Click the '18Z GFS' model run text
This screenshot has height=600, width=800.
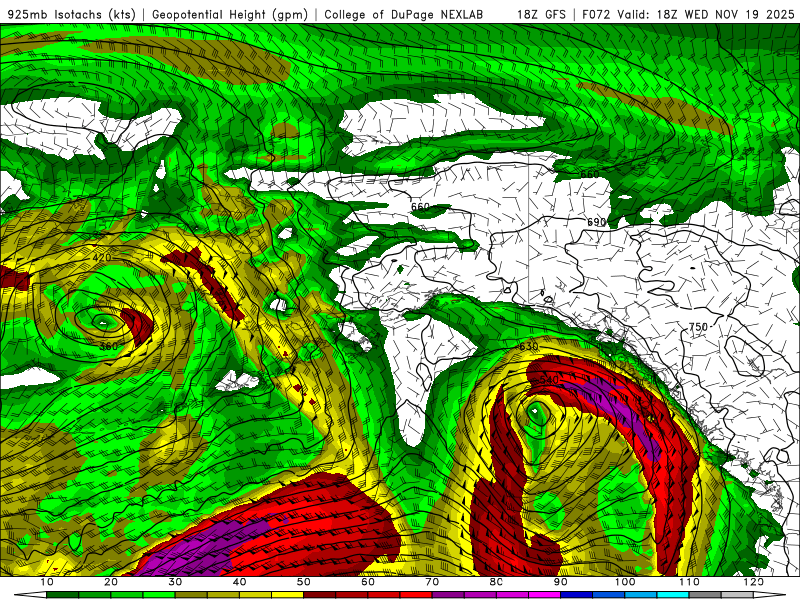(541, 14)
